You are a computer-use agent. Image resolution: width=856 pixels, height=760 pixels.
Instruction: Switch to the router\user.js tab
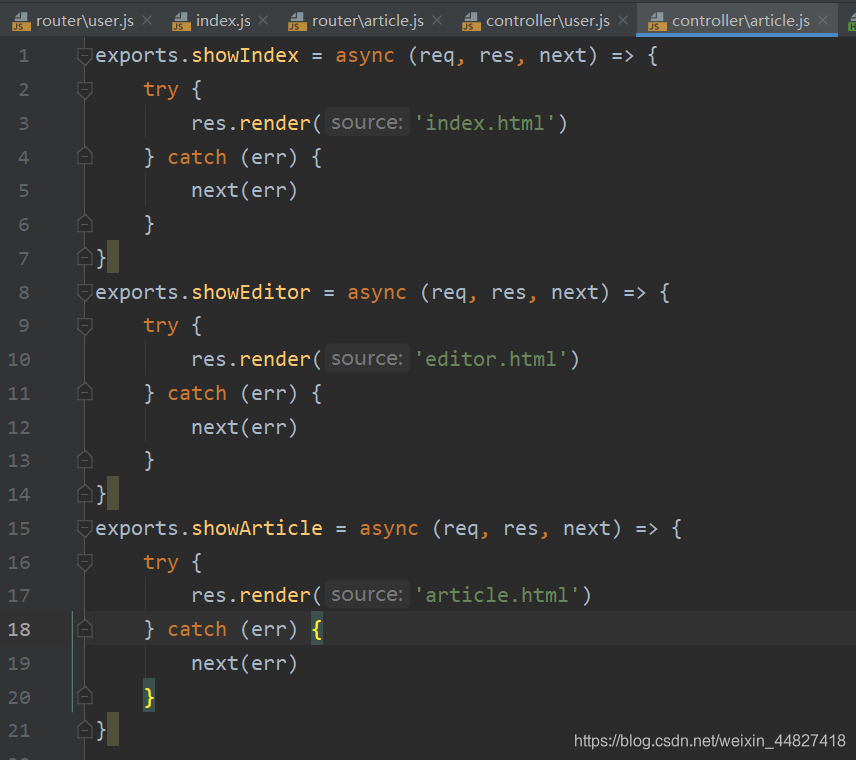coord(85,21)
